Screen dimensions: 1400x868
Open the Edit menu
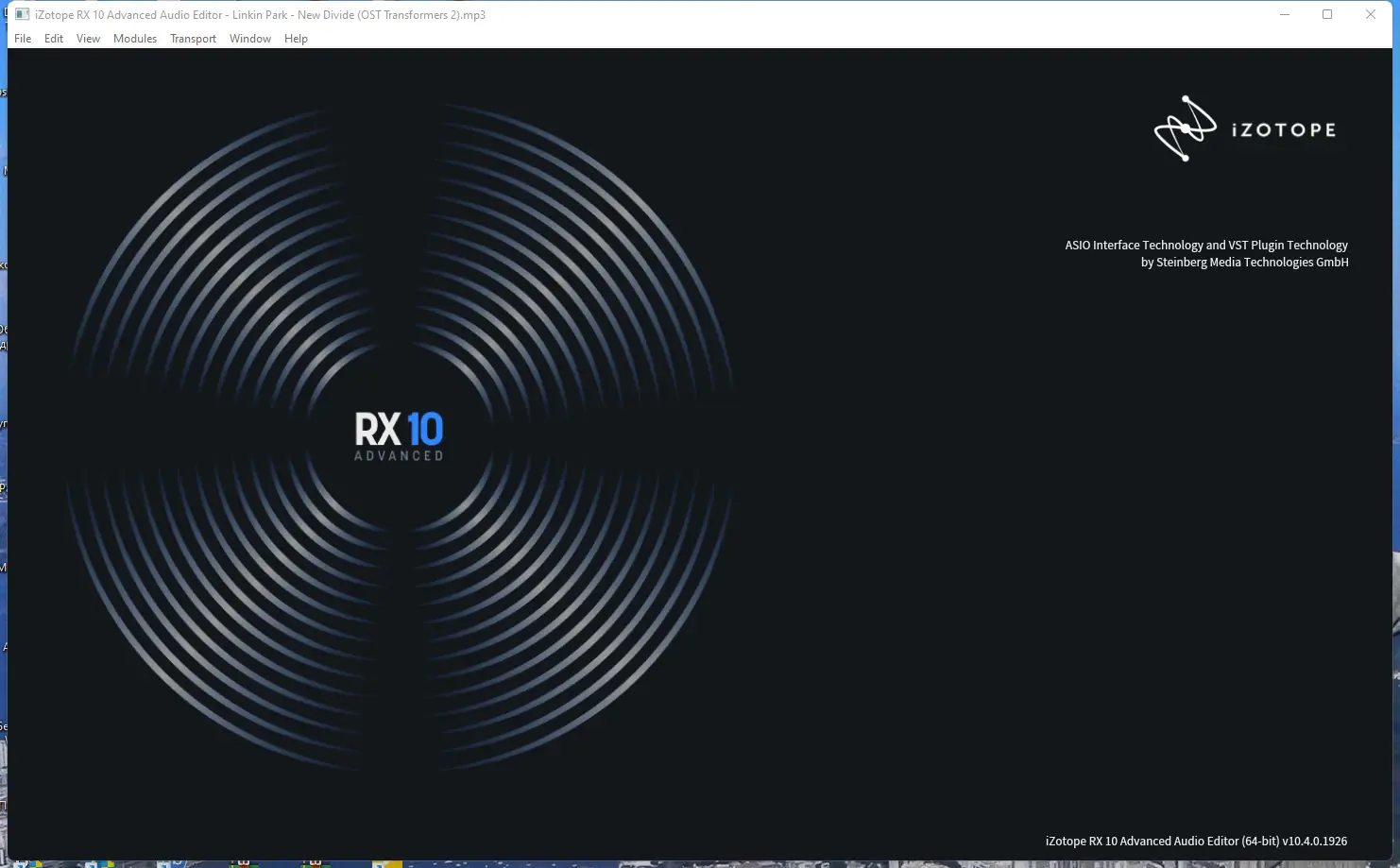point(54,39)
